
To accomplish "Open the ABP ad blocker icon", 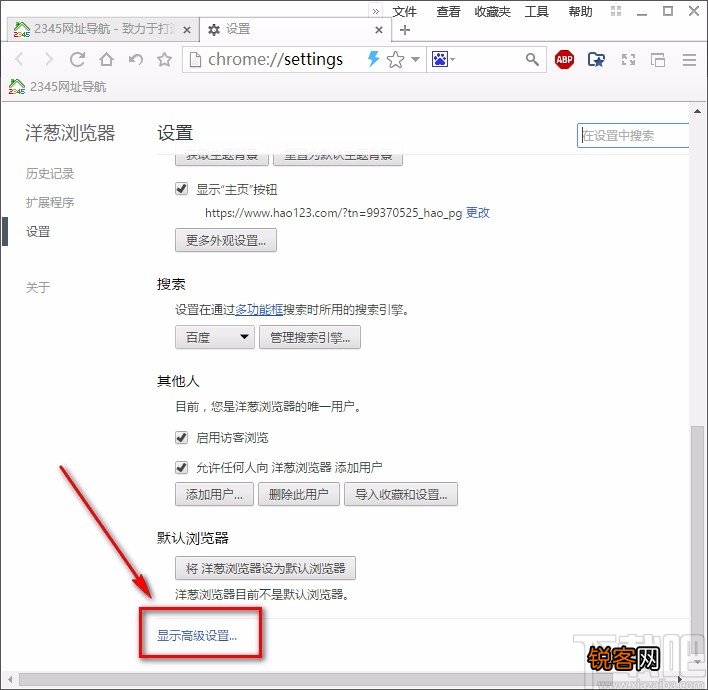I will [564, 59].
